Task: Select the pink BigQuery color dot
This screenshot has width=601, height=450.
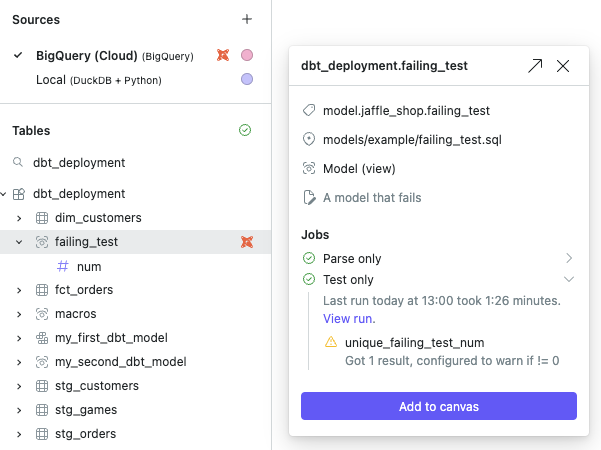Action: pyautogui.click(x=247, y=55)
